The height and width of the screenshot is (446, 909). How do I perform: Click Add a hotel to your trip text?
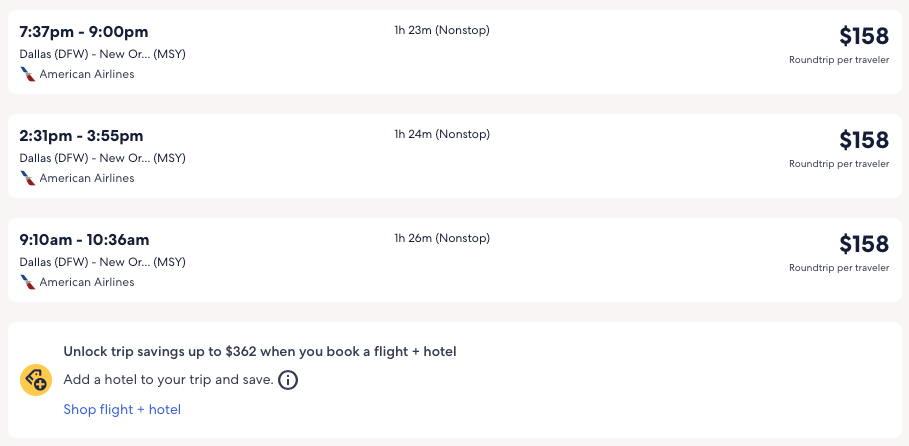coord(168,380)
